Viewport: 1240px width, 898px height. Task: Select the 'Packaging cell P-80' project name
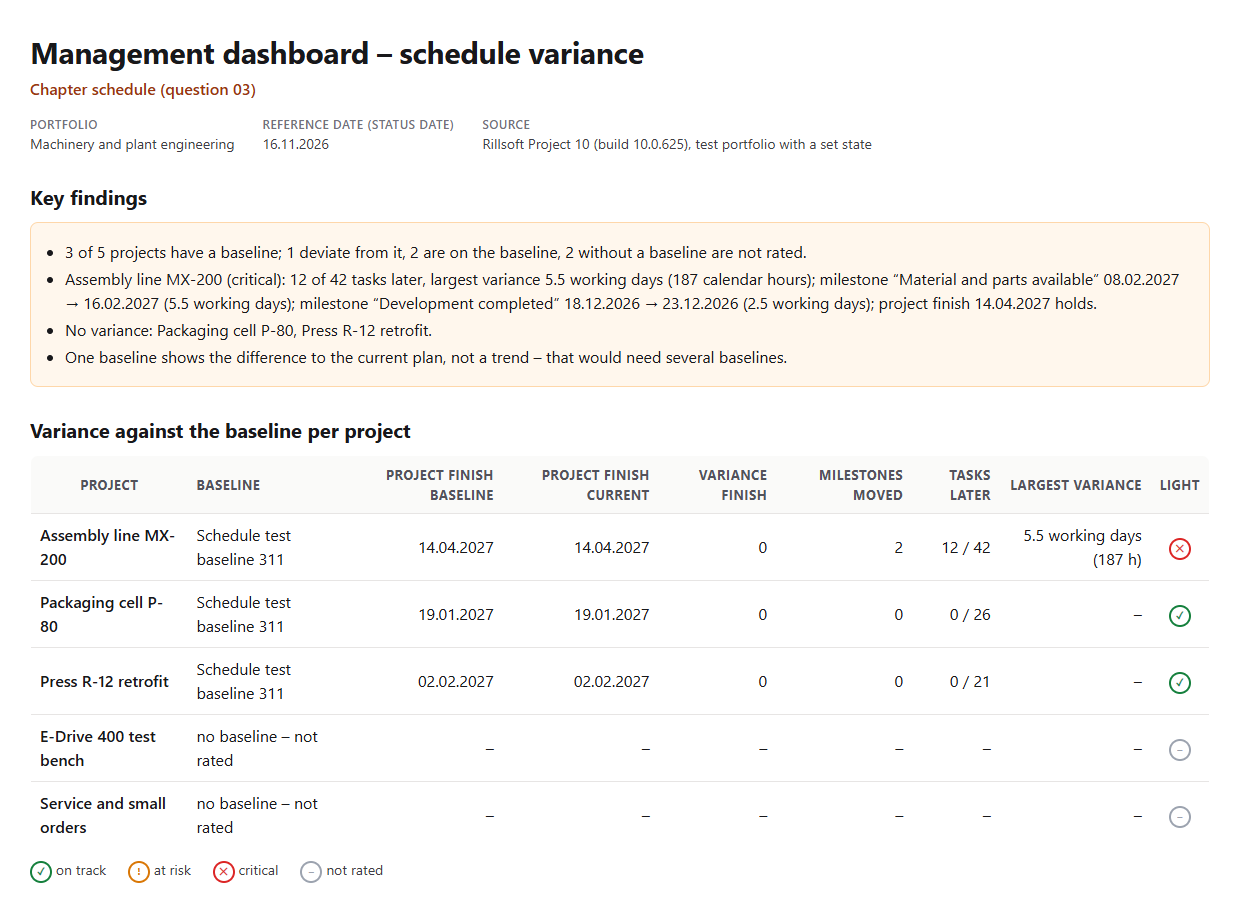(x=101, y=615)
